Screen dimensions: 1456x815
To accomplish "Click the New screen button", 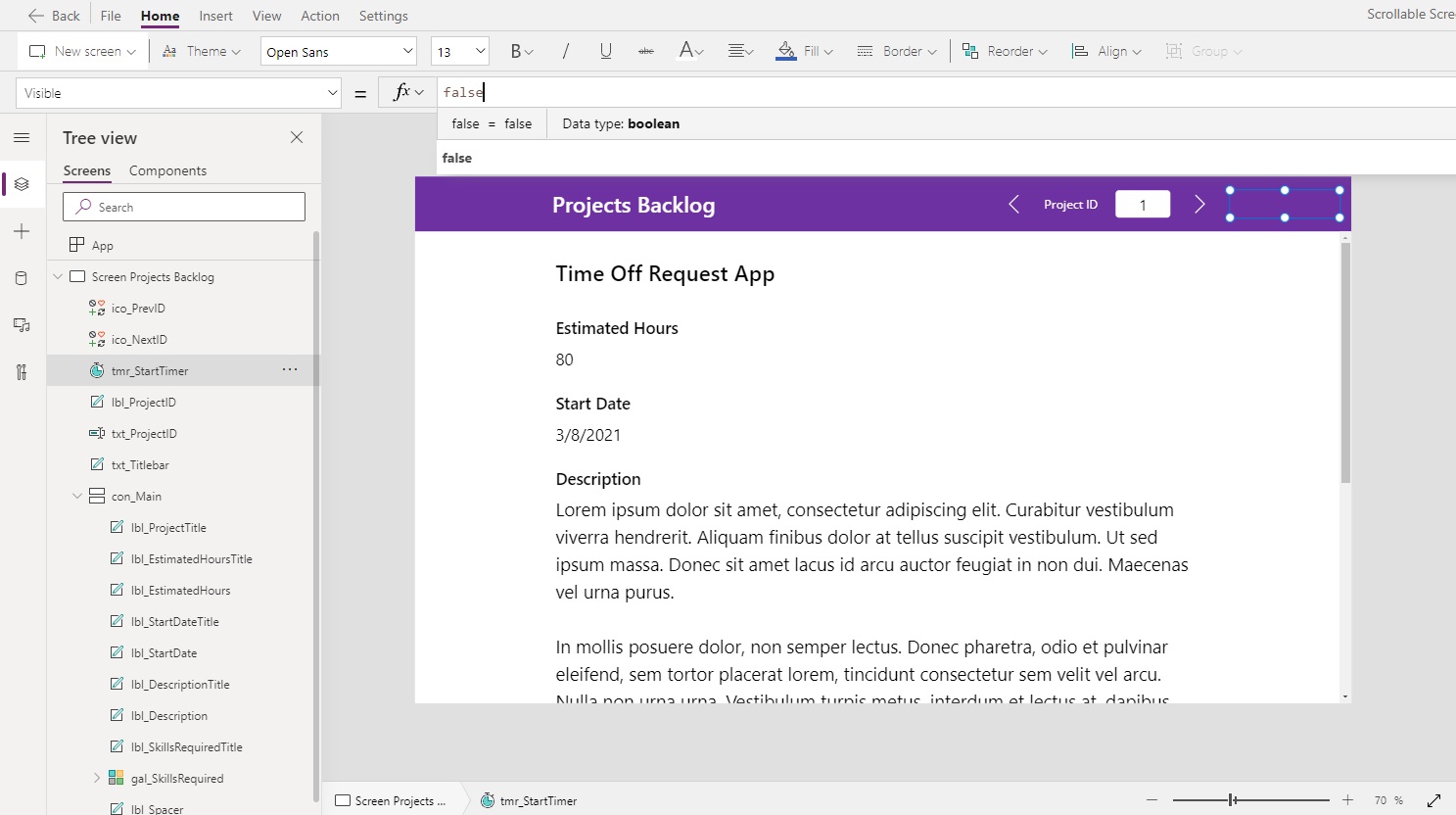I will pos(81,51).
